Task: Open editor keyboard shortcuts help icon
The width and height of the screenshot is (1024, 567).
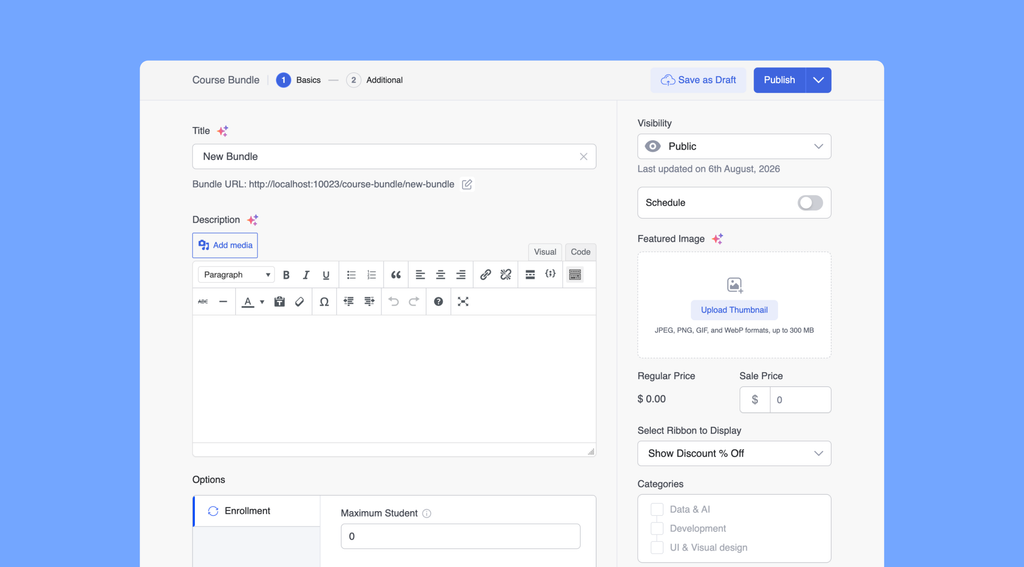Action: click(438, 302)
